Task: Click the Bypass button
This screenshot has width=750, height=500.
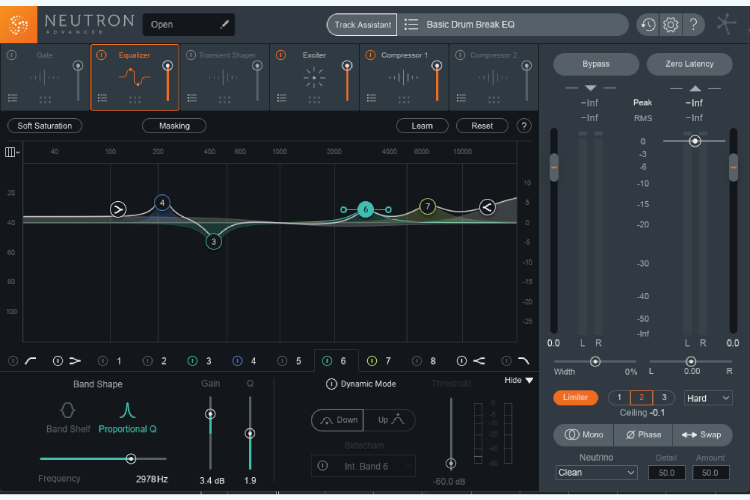Action: 596,64
